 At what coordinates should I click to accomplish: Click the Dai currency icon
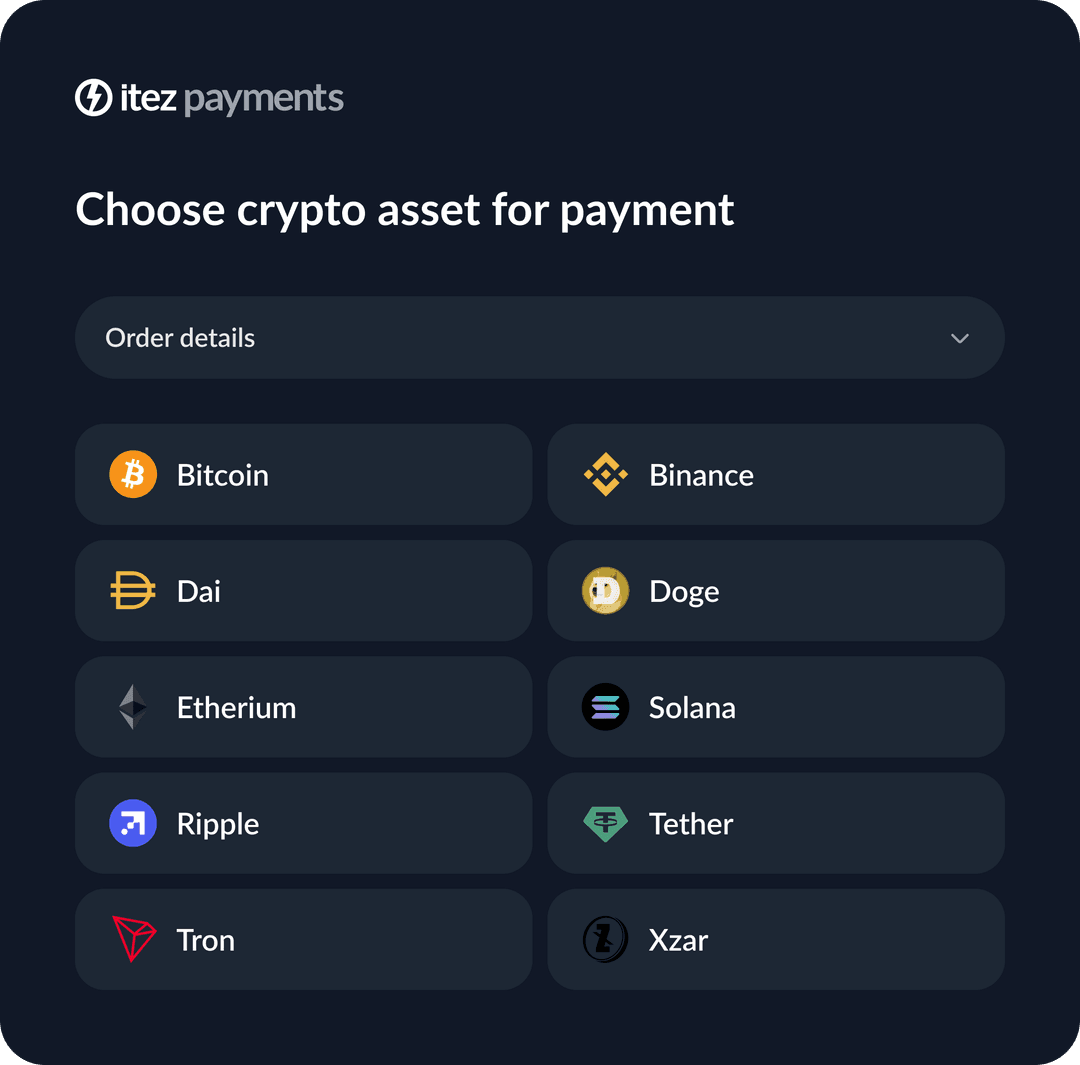coord(133,590)
